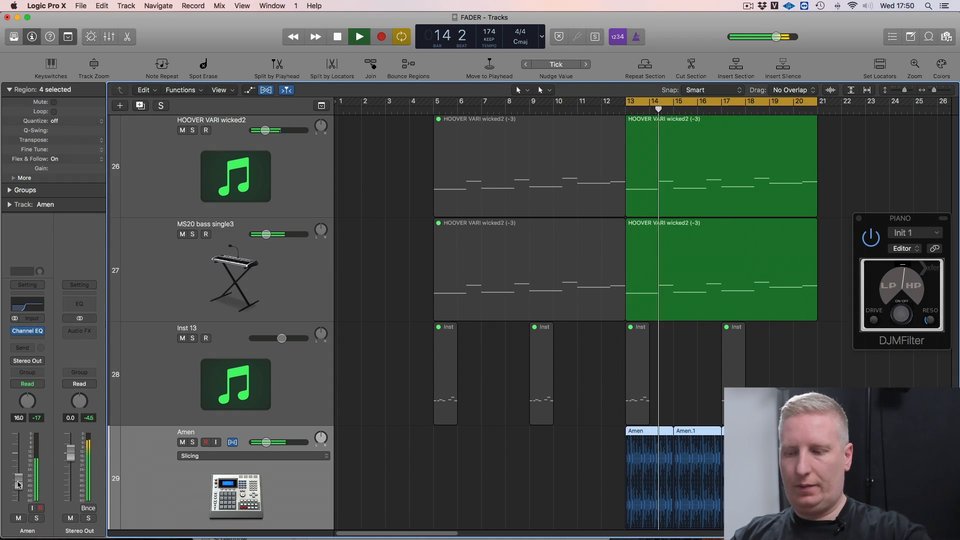This screenshot has height=540, width=960.
Task: Click the Insert Section icon
Action: (736, 64)
